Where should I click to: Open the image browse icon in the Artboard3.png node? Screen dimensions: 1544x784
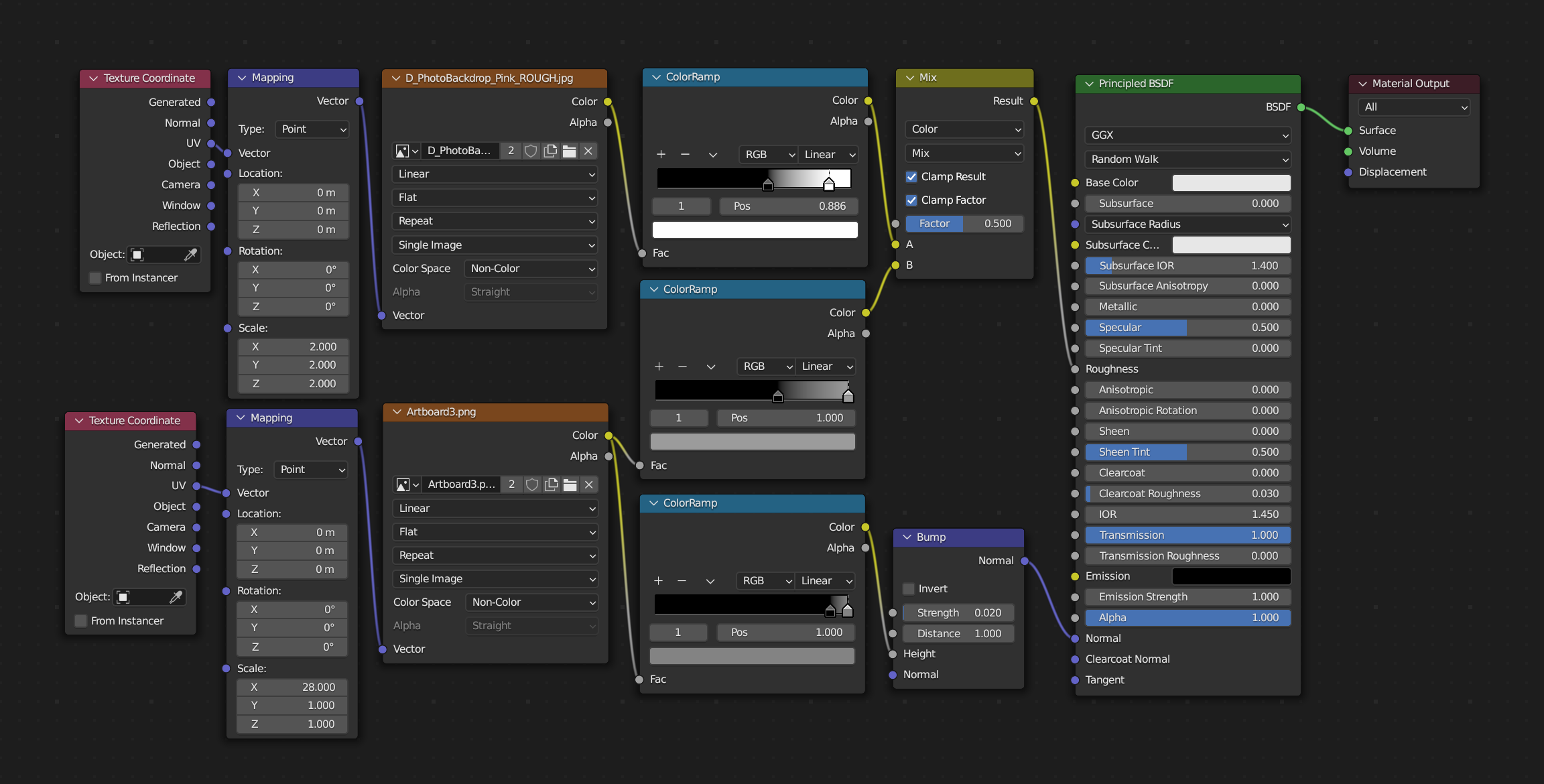[407, 484]
